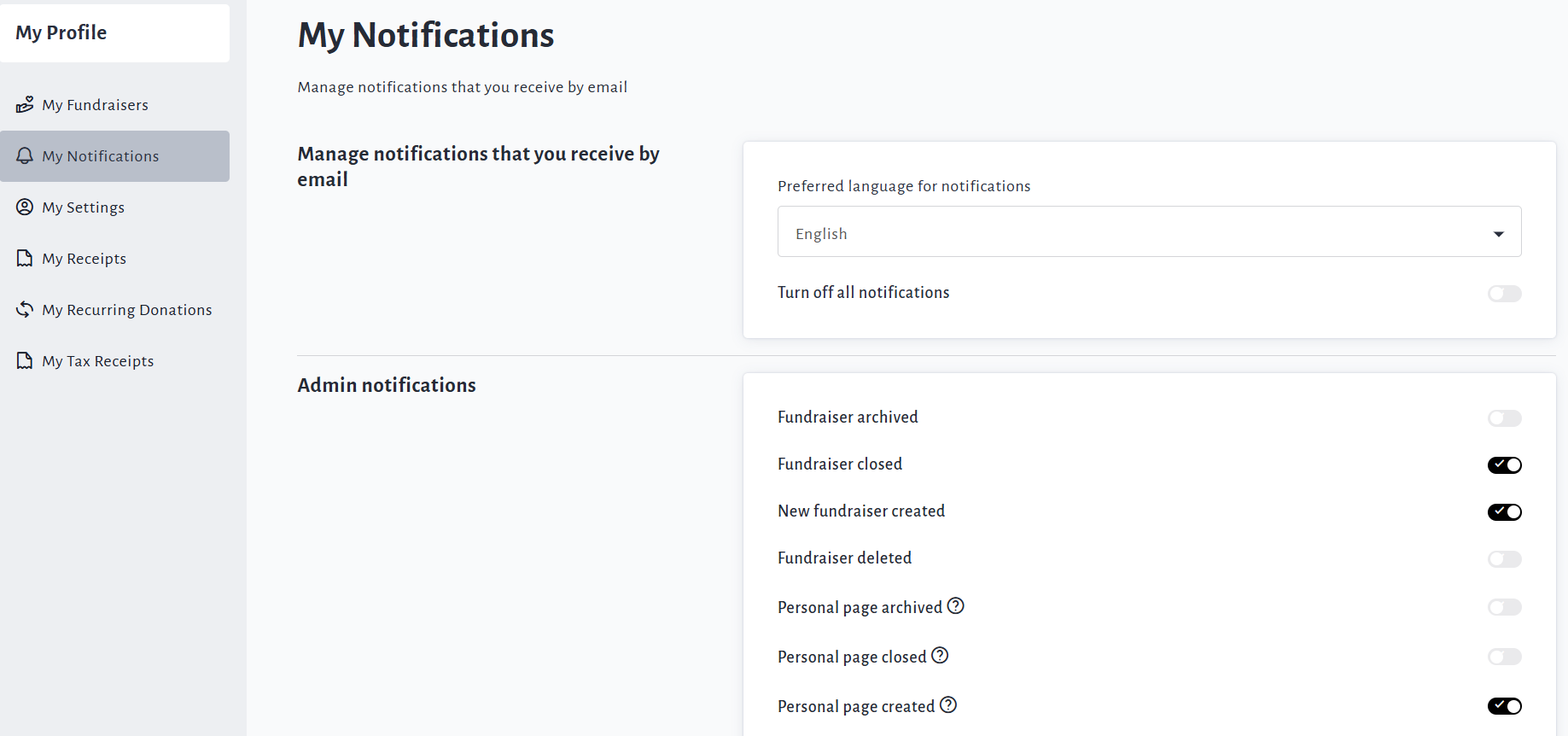Click the My Profile header card
Screen dimensions: 1568x736
point(114,33)
